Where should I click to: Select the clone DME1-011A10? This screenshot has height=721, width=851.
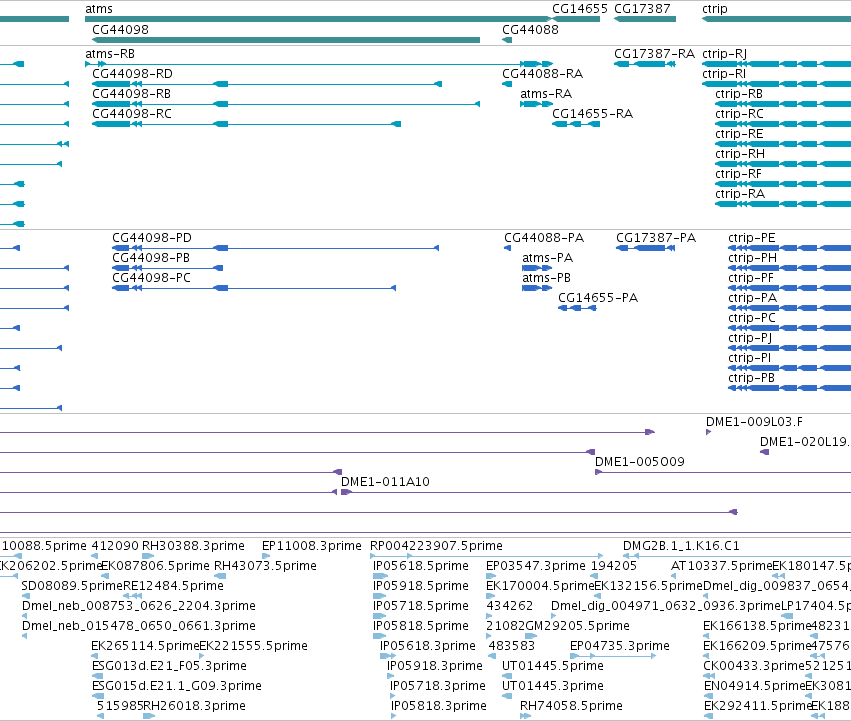[596, 492]
